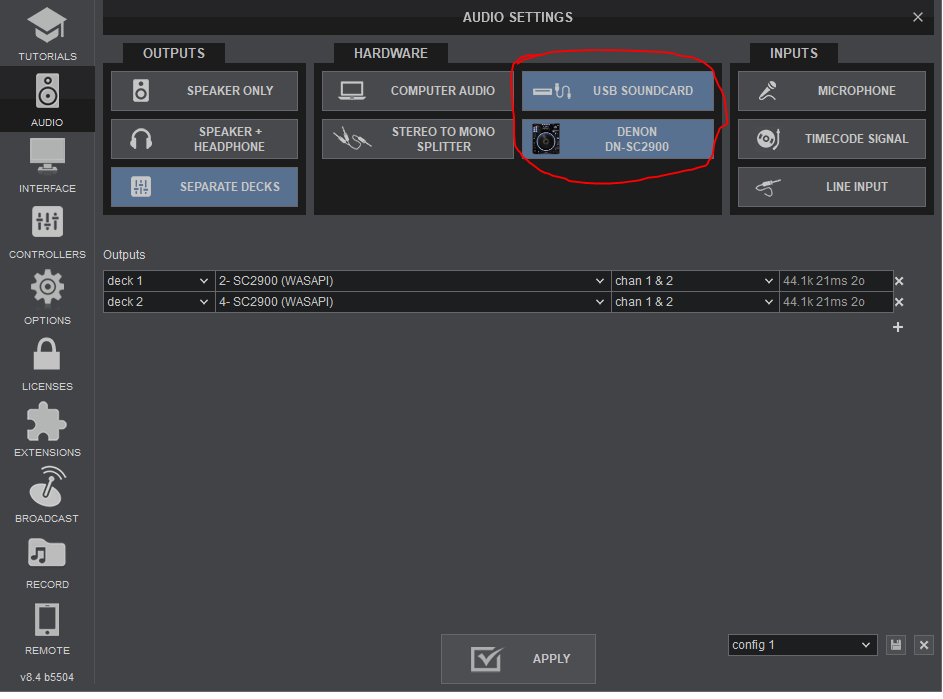Viewport: 943px width, 699px height.
Task: Enable the Timecode Signal input
Action: [832, 139]
